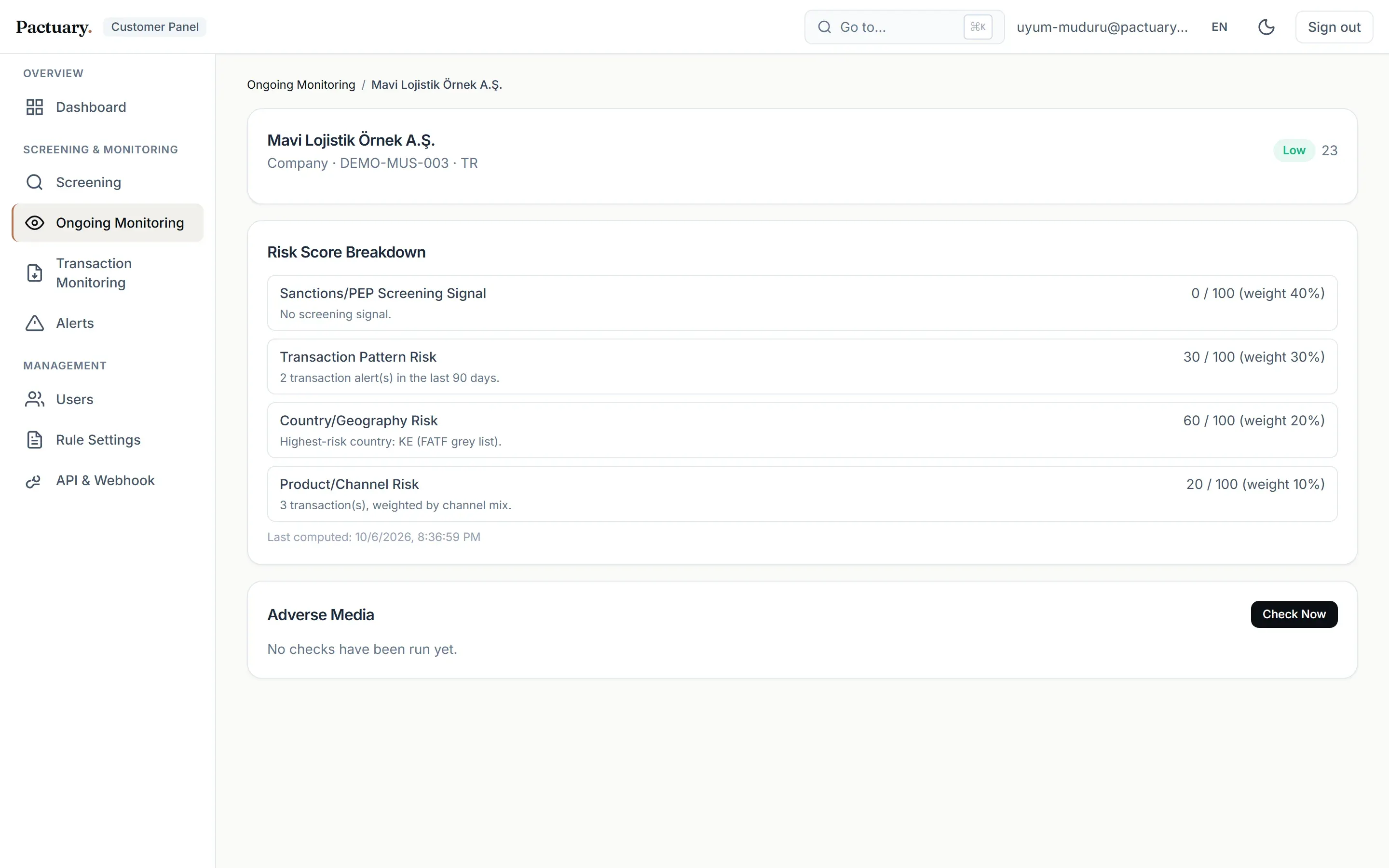
Task: Click the Last computed timestamp text
Action: click(x=374, y=537)
